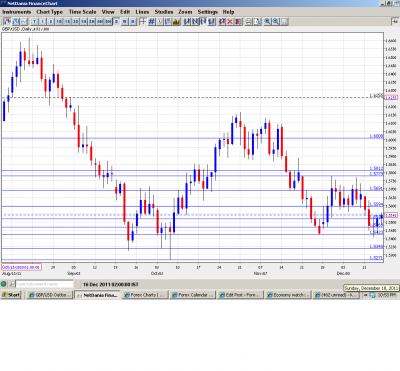
Task: Open the Lines menu
Action: point(142,12)
